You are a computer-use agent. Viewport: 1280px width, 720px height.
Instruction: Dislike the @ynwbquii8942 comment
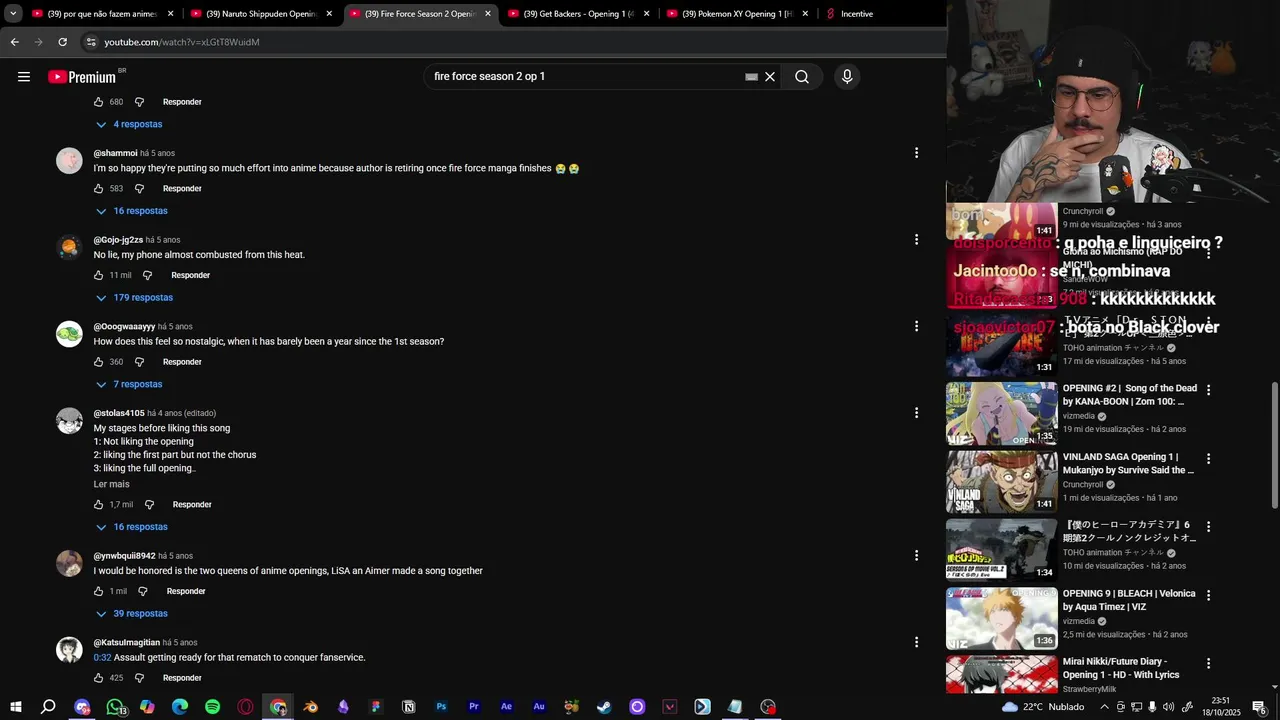point(143,591)
